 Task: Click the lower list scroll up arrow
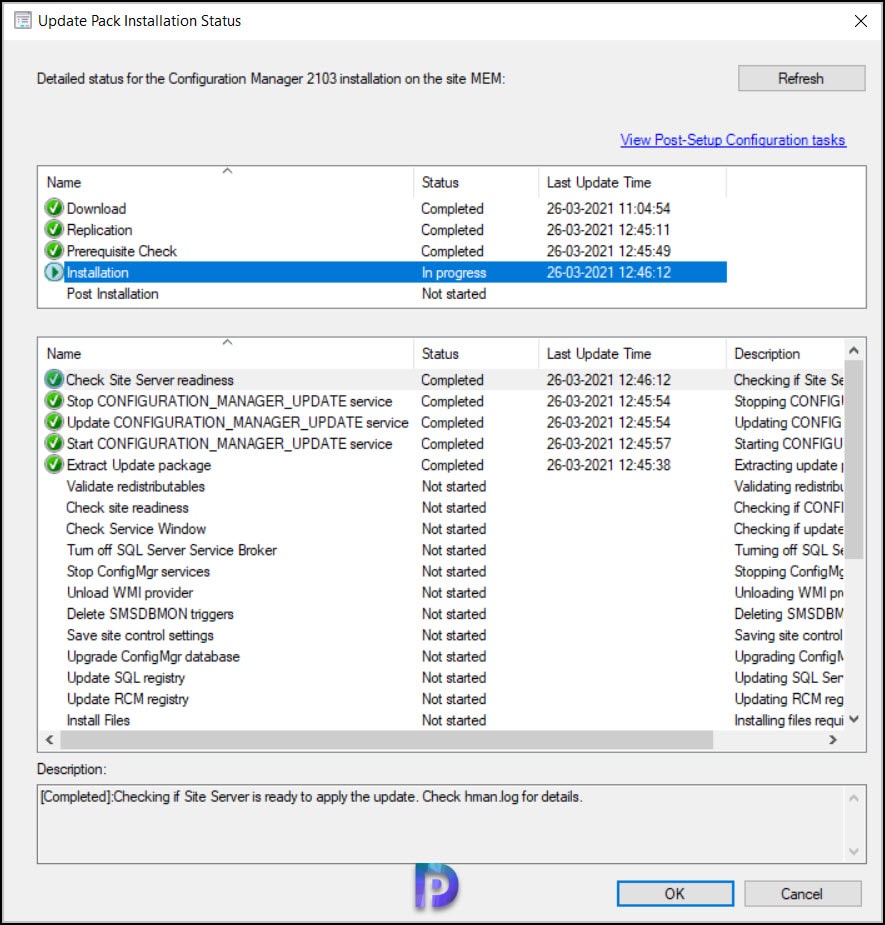[x=854, y=350]
